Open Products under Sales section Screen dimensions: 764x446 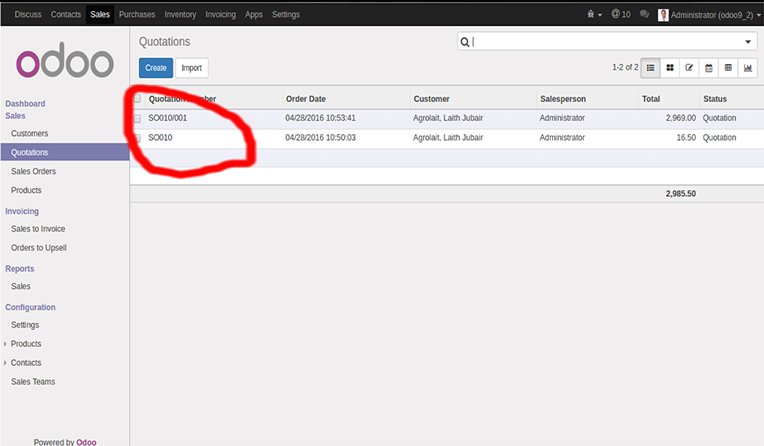(26, 191)
